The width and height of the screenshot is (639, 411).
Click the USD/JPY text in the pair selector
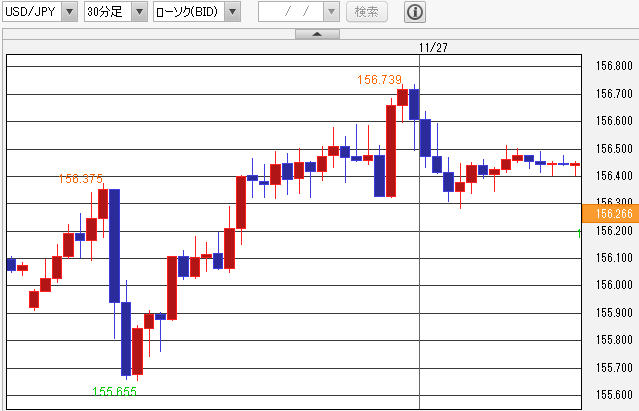tap(31, 13)
